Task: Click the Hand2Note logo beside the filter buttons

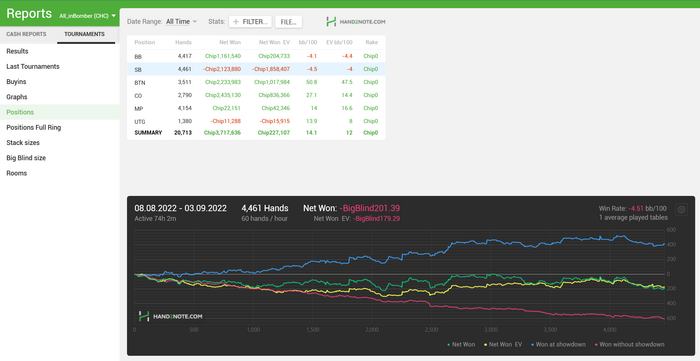Action: coord(356,21)
